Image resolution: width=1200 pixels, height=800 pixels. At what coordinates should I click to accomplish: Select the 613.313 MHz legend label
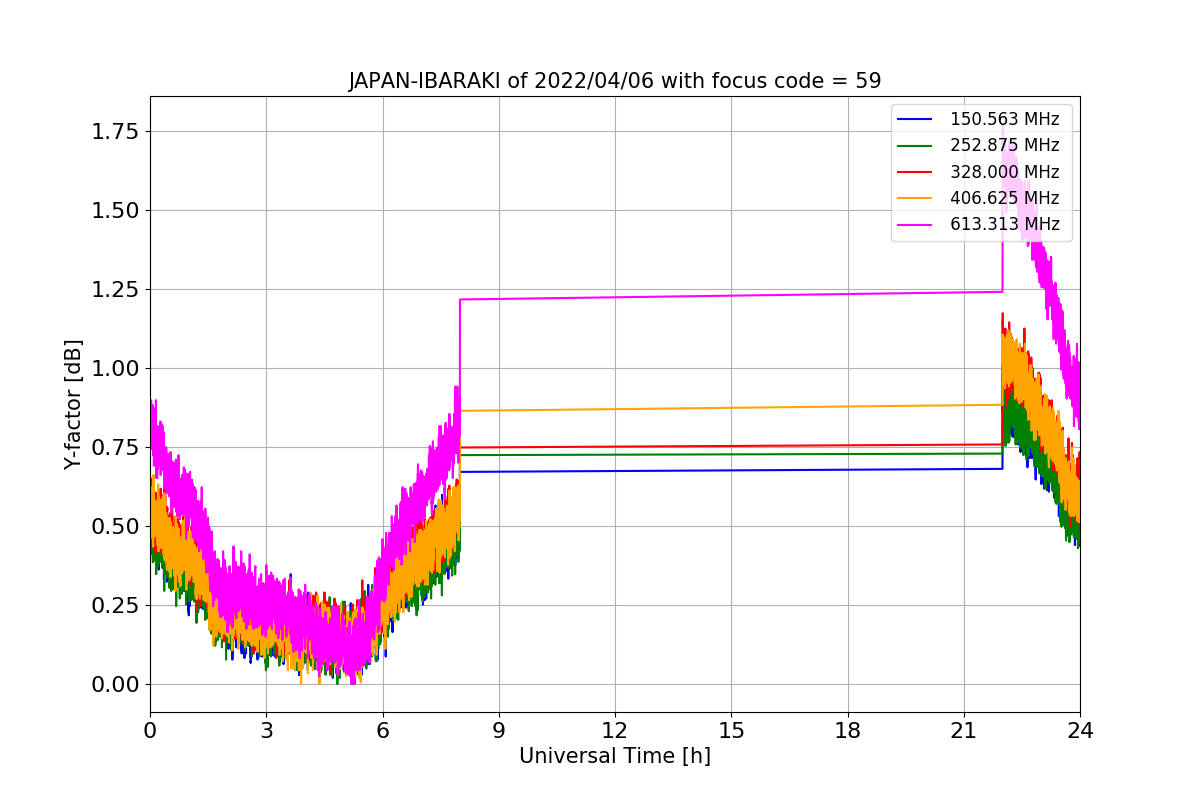pyautogui.click(x=1005, y=224)
